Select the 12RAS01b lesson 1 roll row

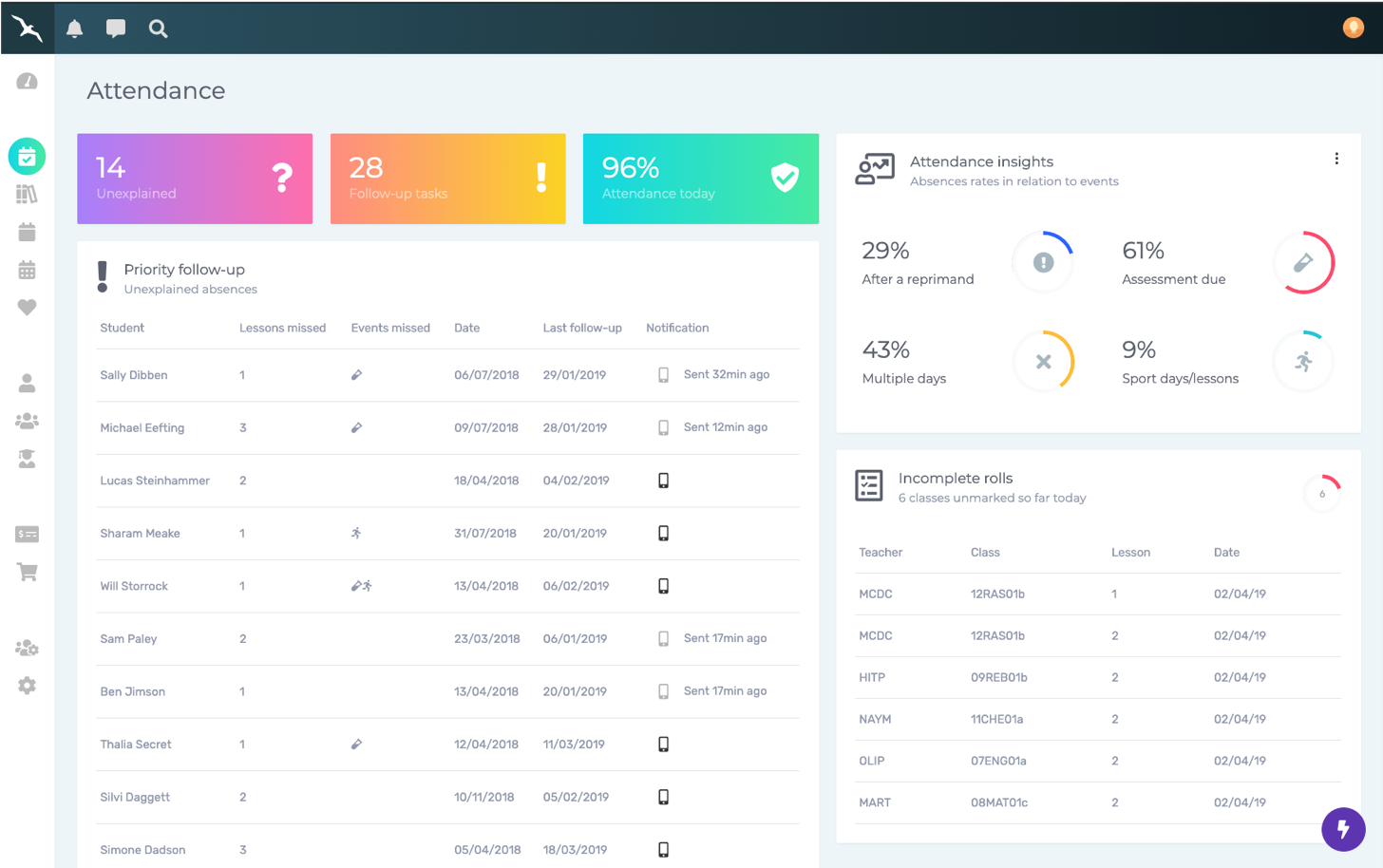(997, 594)
